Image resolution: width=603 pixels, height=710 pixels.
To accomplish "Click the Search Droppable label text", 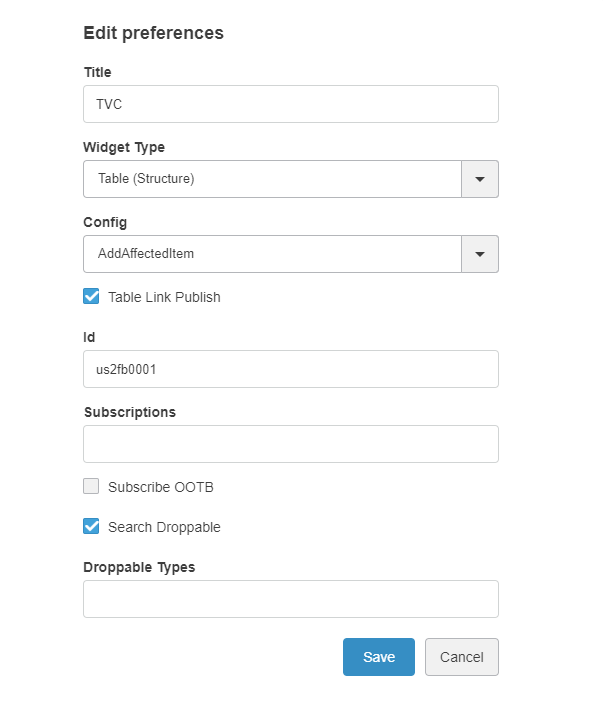I will point(164,527).
